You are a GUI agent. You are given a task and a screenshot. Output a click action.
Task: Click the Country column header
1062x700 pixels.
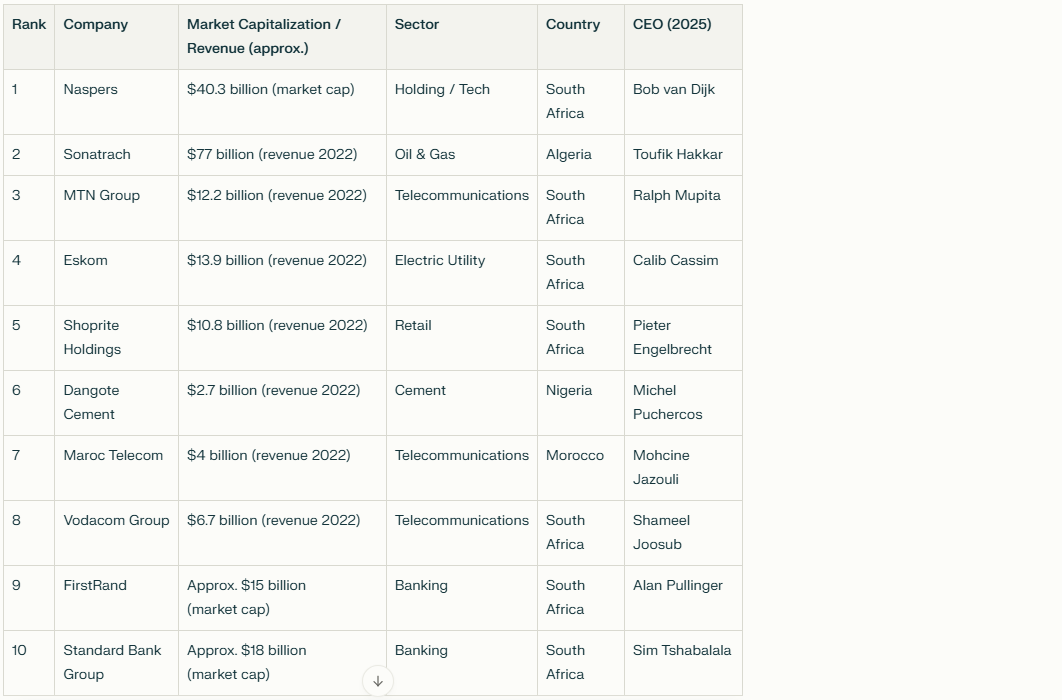[x=573, y=25]
